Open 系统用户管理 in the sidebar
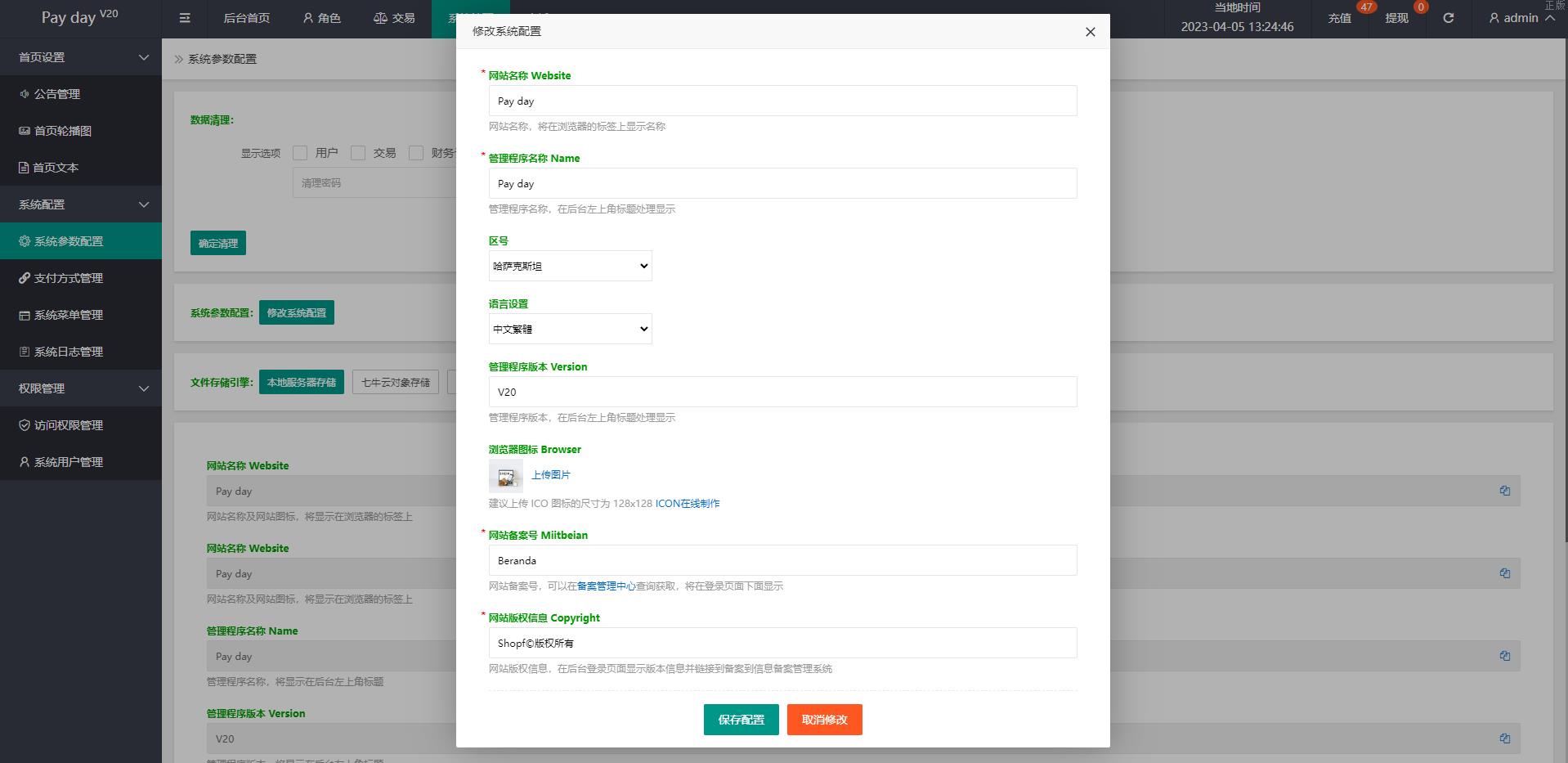This screenshot has height=763, width=1568. tap(81, 462)
